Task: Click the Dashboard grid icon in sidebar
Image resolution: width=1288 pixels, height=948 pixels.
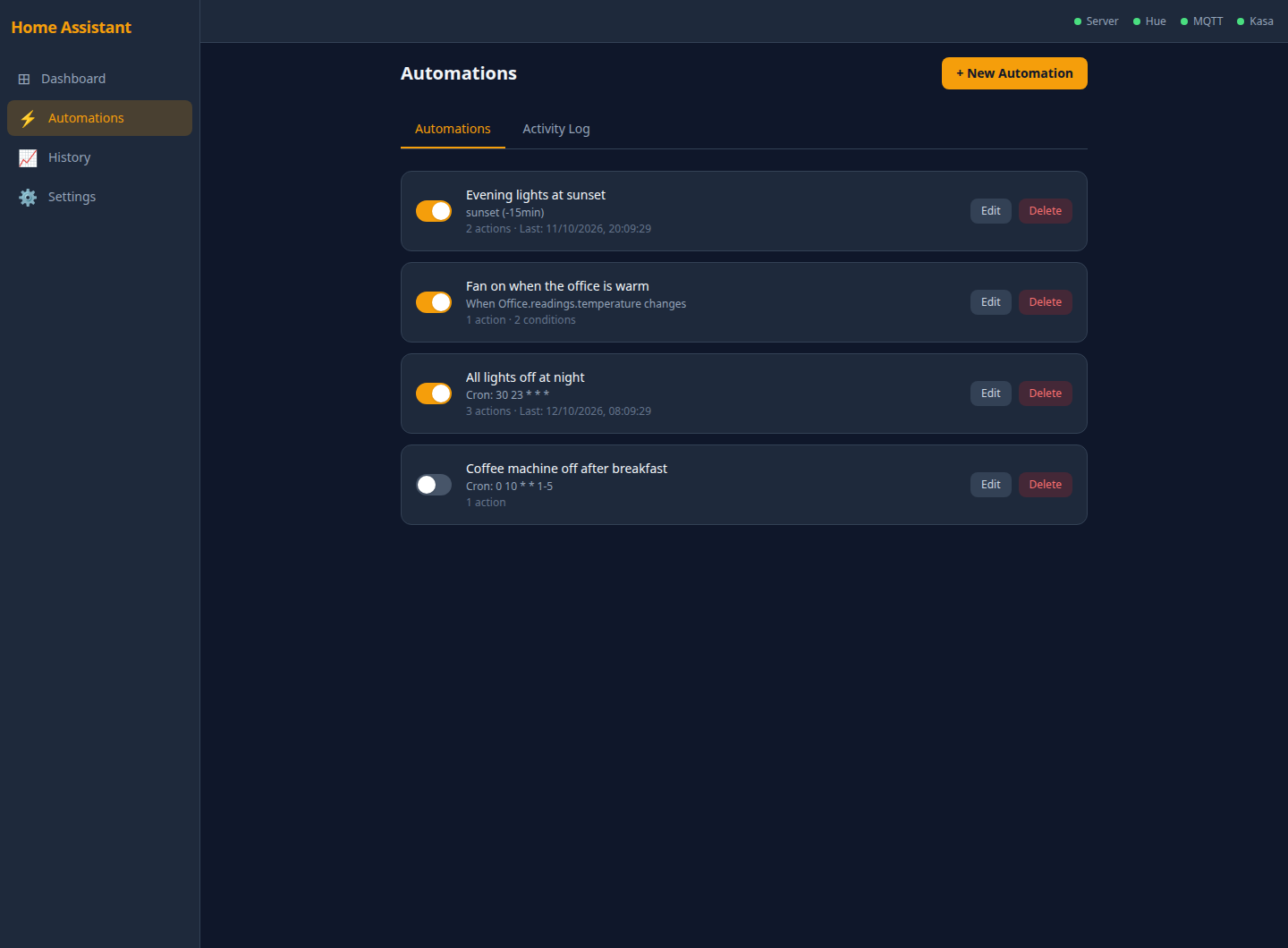Action: point(24,79)
